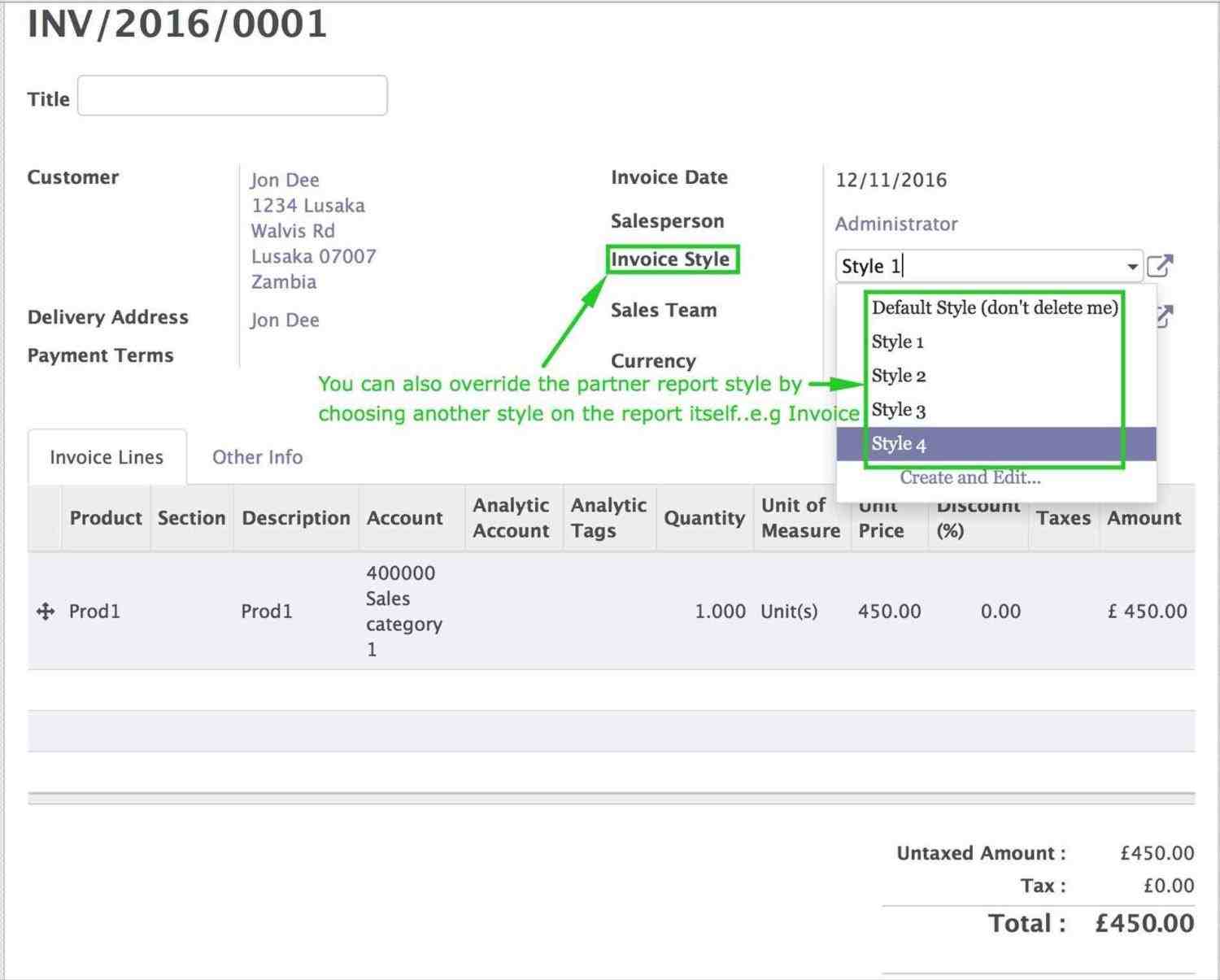Click the drag handle on Prod1 line
This screenshot has width=1220, height=980.
[46, 612]
